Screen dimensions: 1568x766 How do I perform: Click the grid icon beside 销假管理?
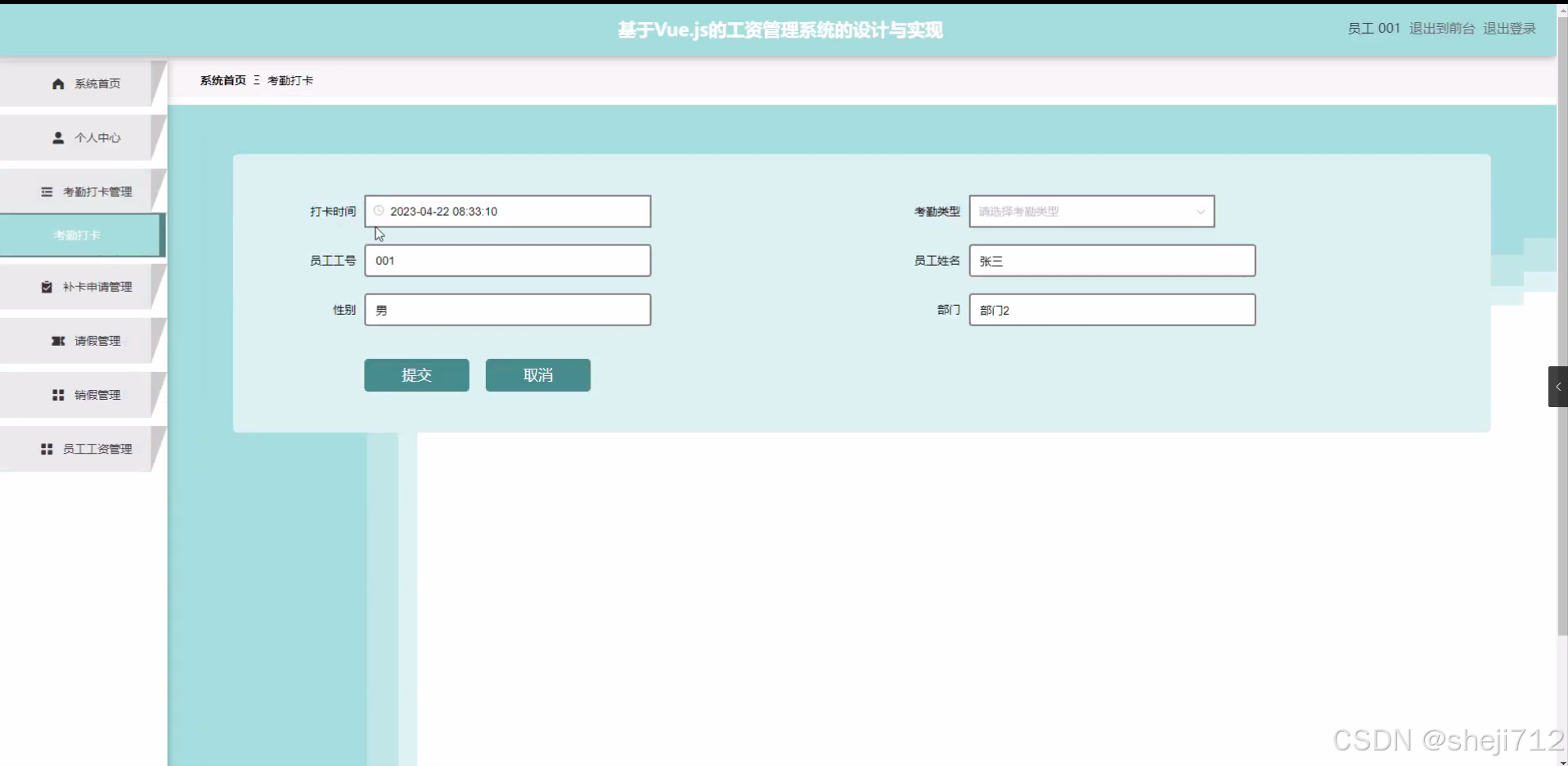(x=57, y=395)
